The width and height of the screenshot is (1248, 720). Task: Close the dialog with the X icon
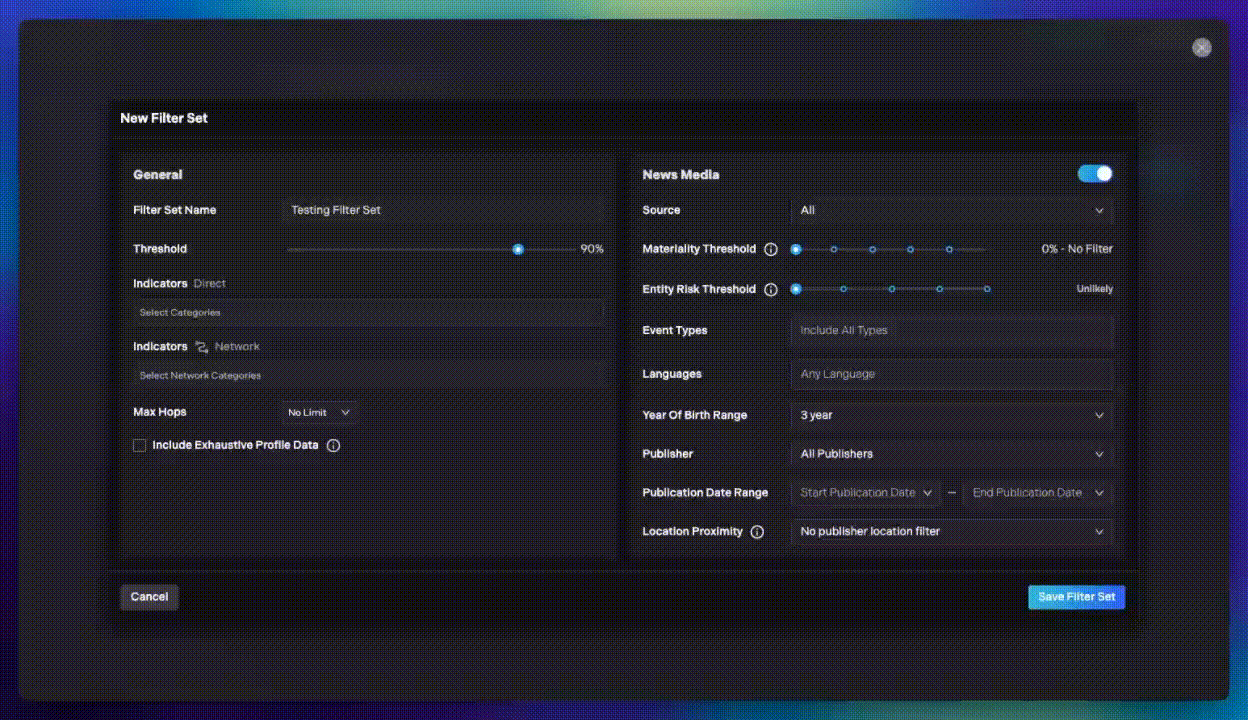coord(1202,48)
